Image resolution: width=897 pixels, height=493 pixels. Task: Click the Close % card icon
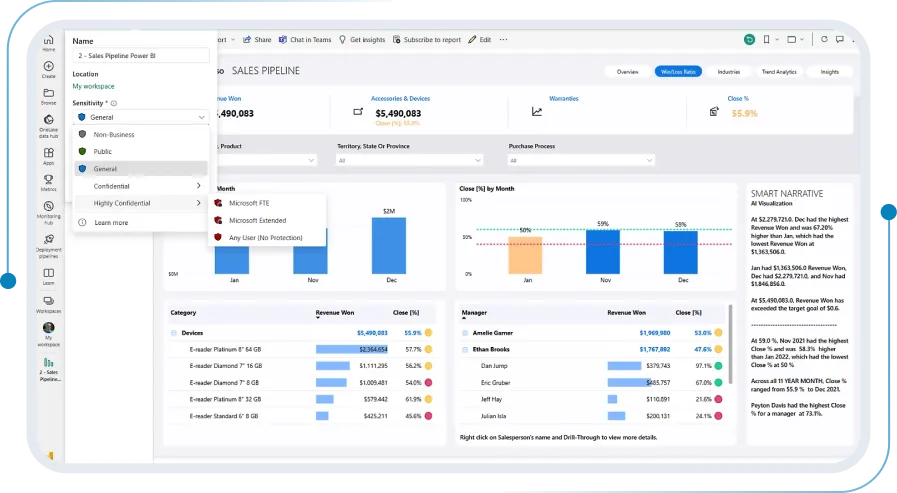714,112
